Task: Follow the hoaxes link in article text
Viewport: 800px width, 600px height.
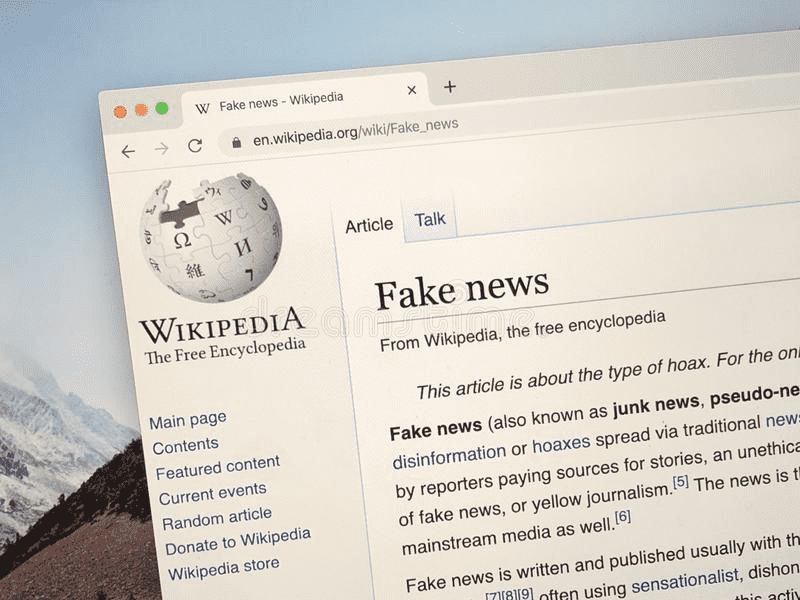Action: pos(561,444)
